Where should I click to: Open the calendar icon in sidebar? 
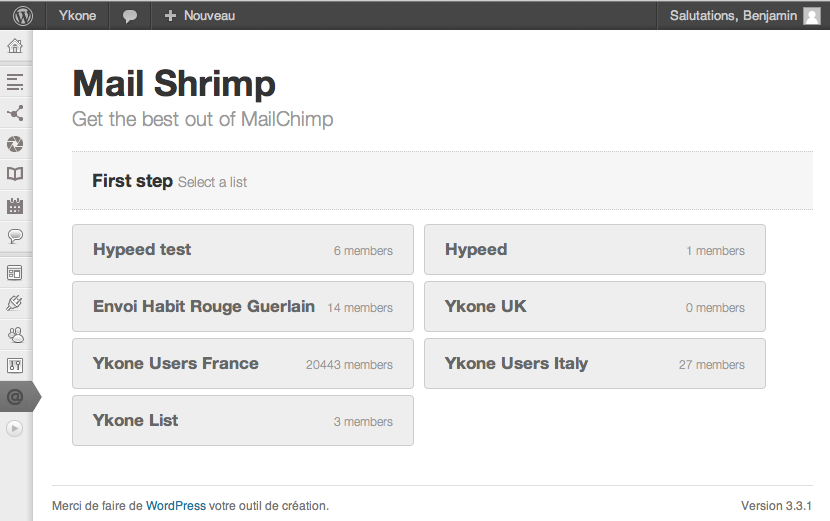pyautogui.click(x=15, y=205)
